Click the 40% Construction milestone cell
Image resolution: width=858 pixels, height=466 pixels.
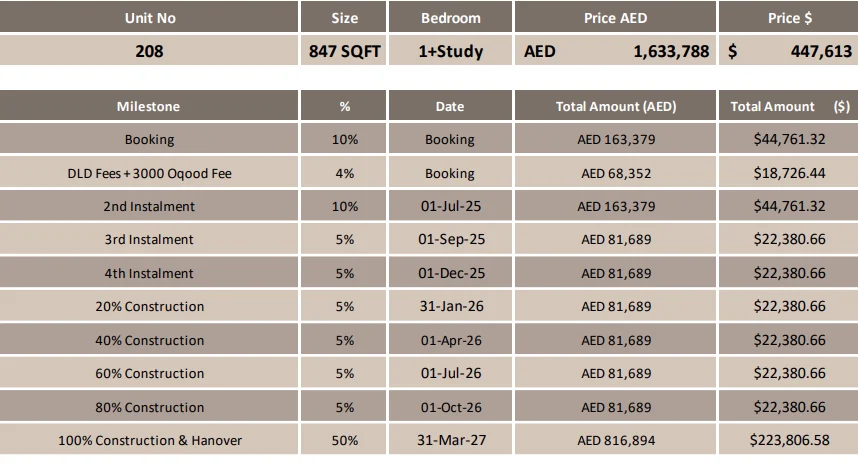click(x=149, y=340)
